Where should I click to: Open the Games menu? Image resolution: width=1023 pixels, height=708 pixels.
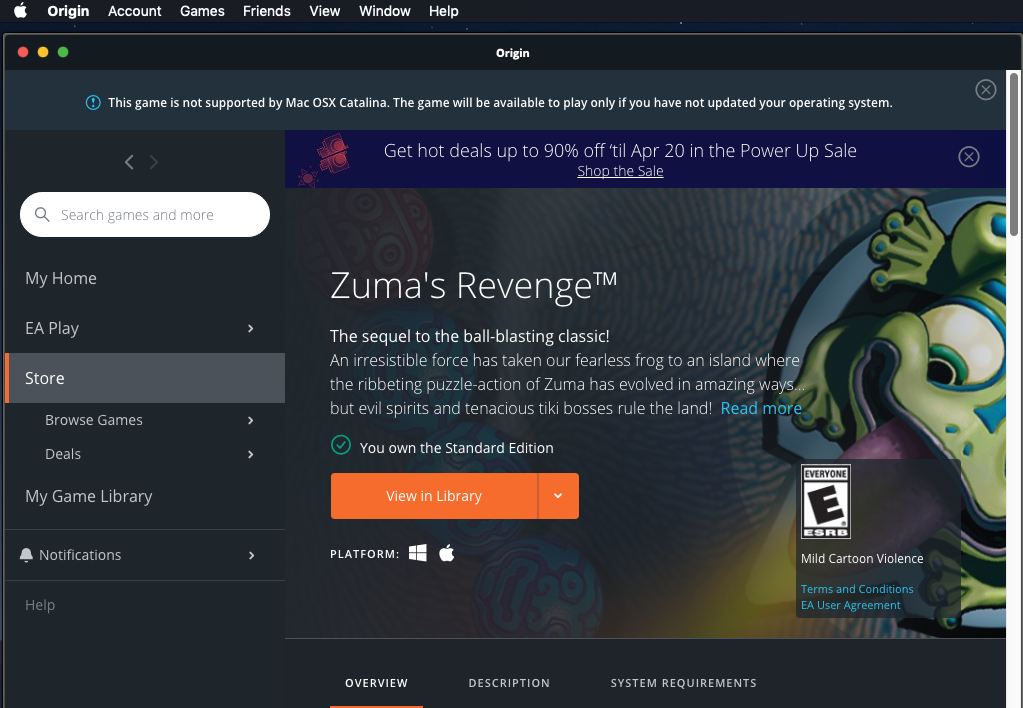click(202, 11)
